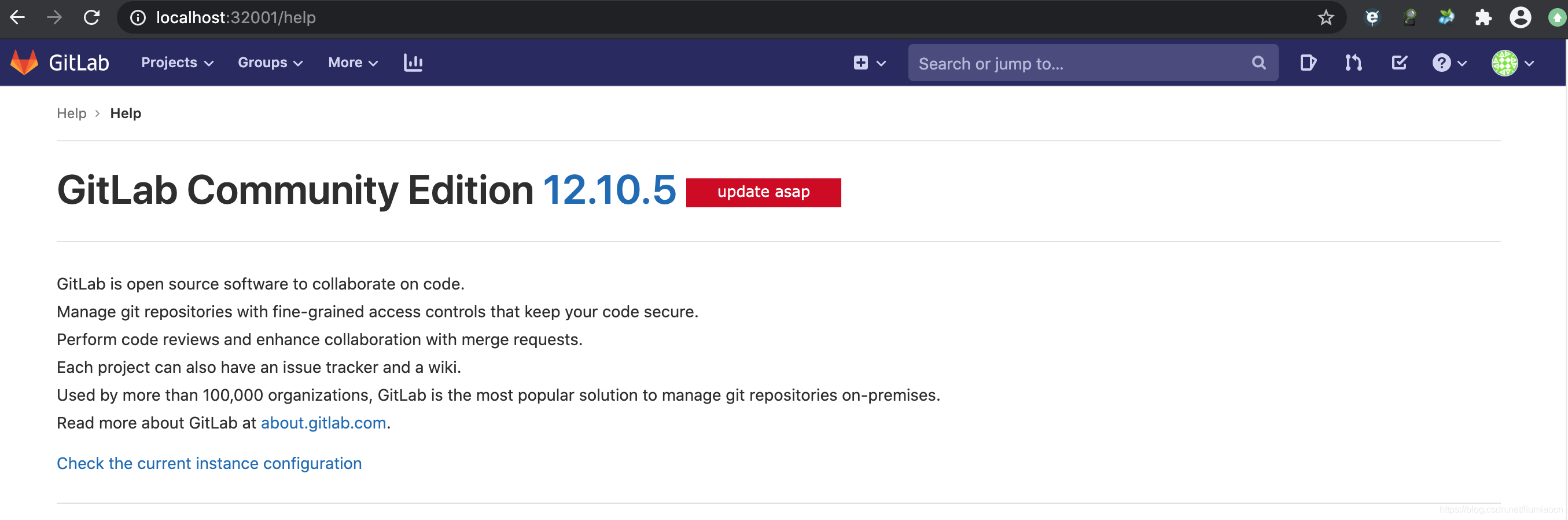Click the bold Help breadcrumb item
The height and width of the screenshot is (520, 1568).
pyautogui.click(x=126, y=113)
